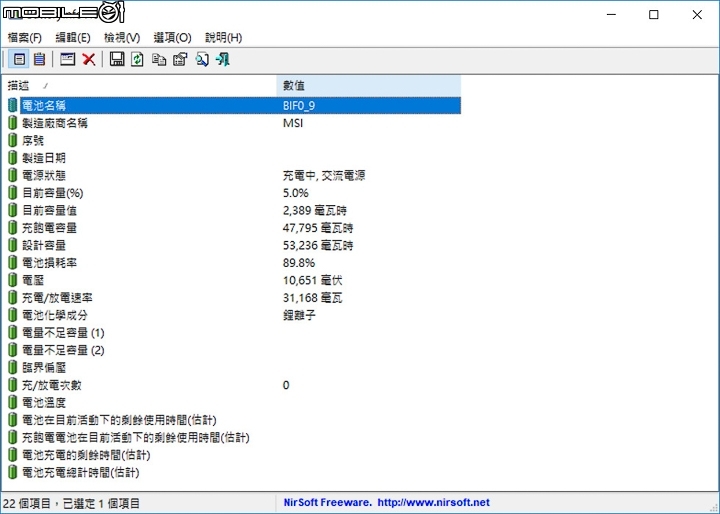This screenshot has height=514, width=720.
Task: Click the 47,795 毫瓦時 value
Action: [x=318, y=228]
